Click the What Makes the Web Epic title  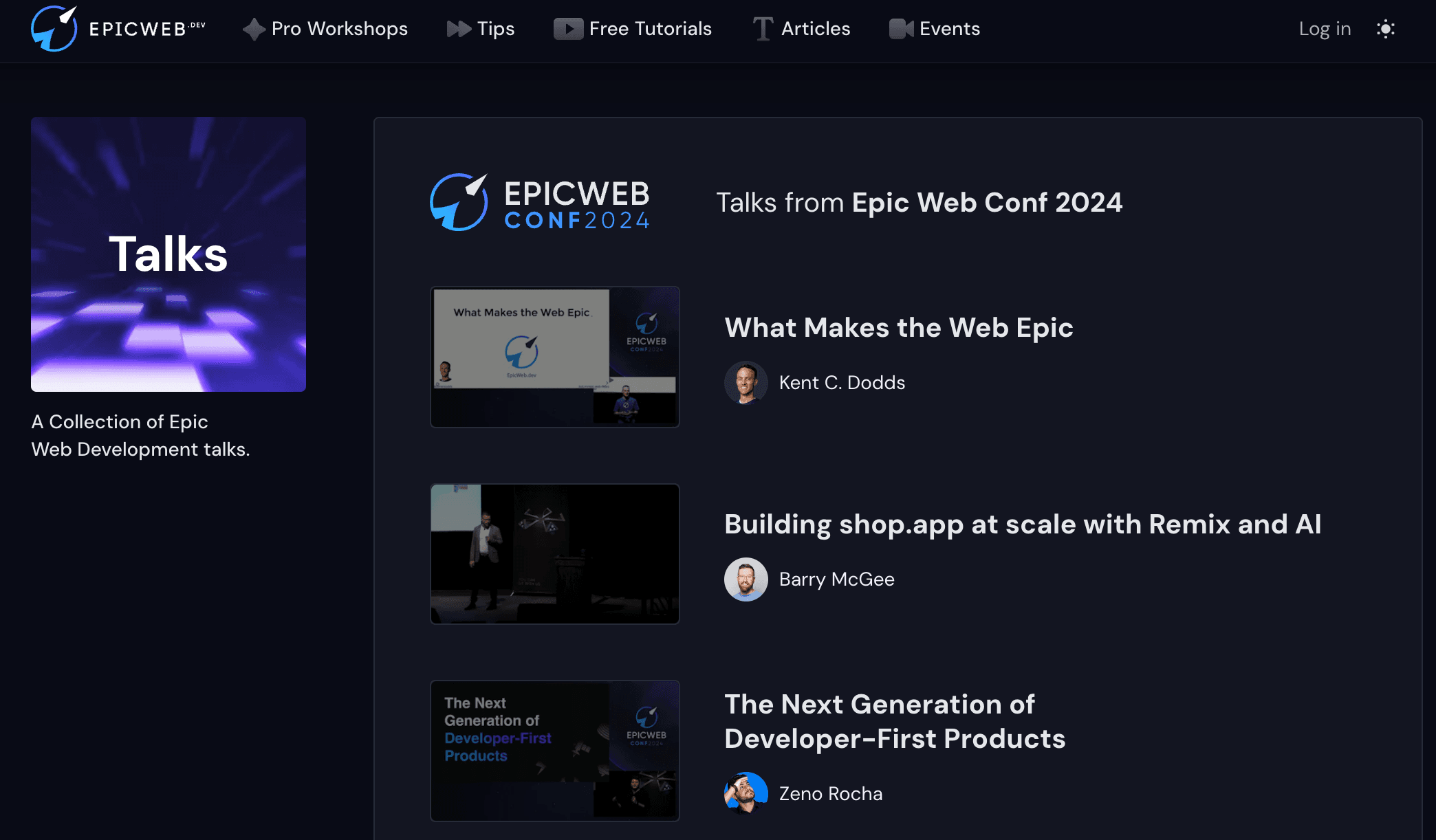click(898, 328)
